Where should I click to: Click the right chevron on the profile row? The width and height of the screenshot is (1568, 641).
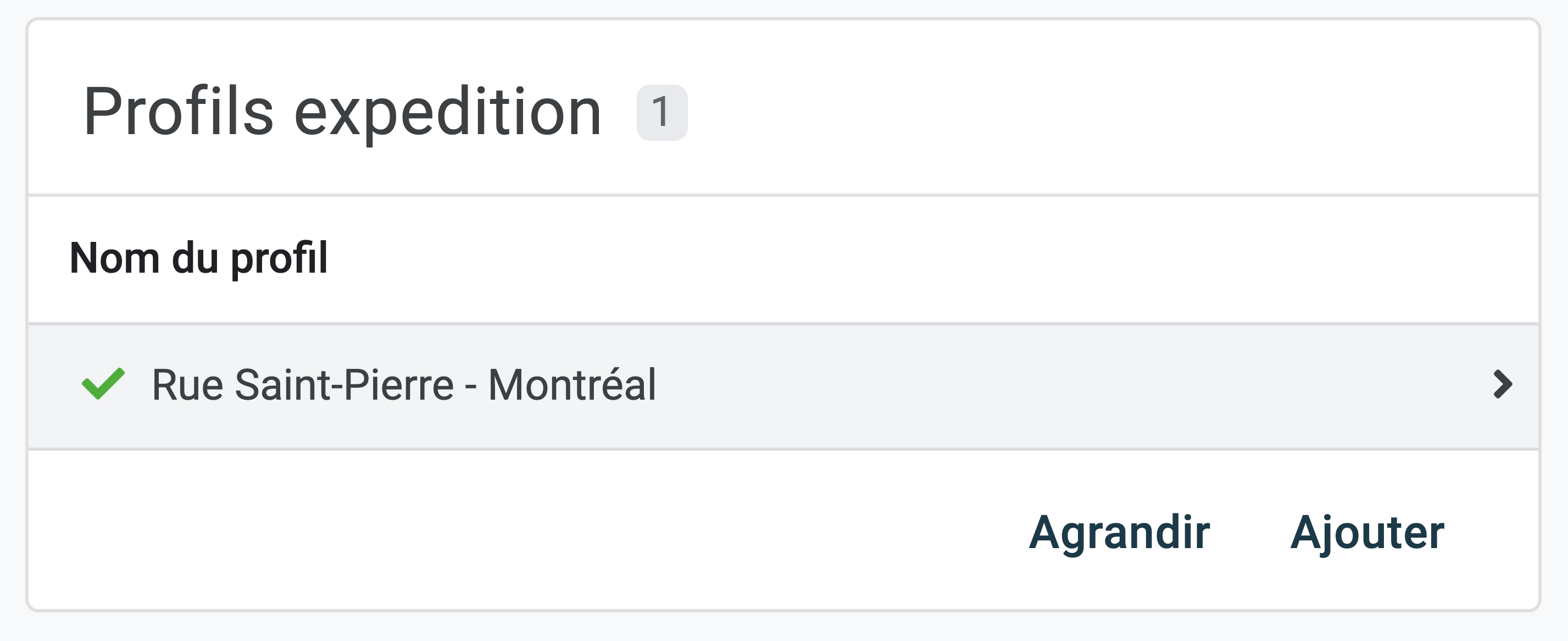[1502, 384]
